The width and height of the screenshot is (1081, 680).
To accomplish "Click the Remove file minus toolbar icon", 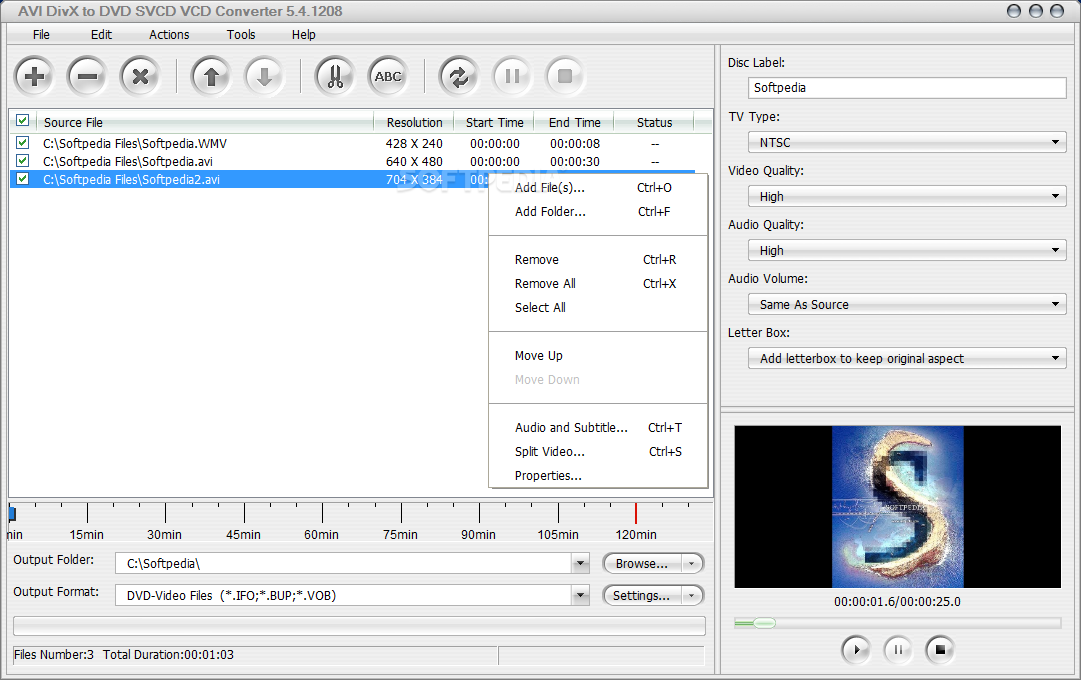I will 88,76.
